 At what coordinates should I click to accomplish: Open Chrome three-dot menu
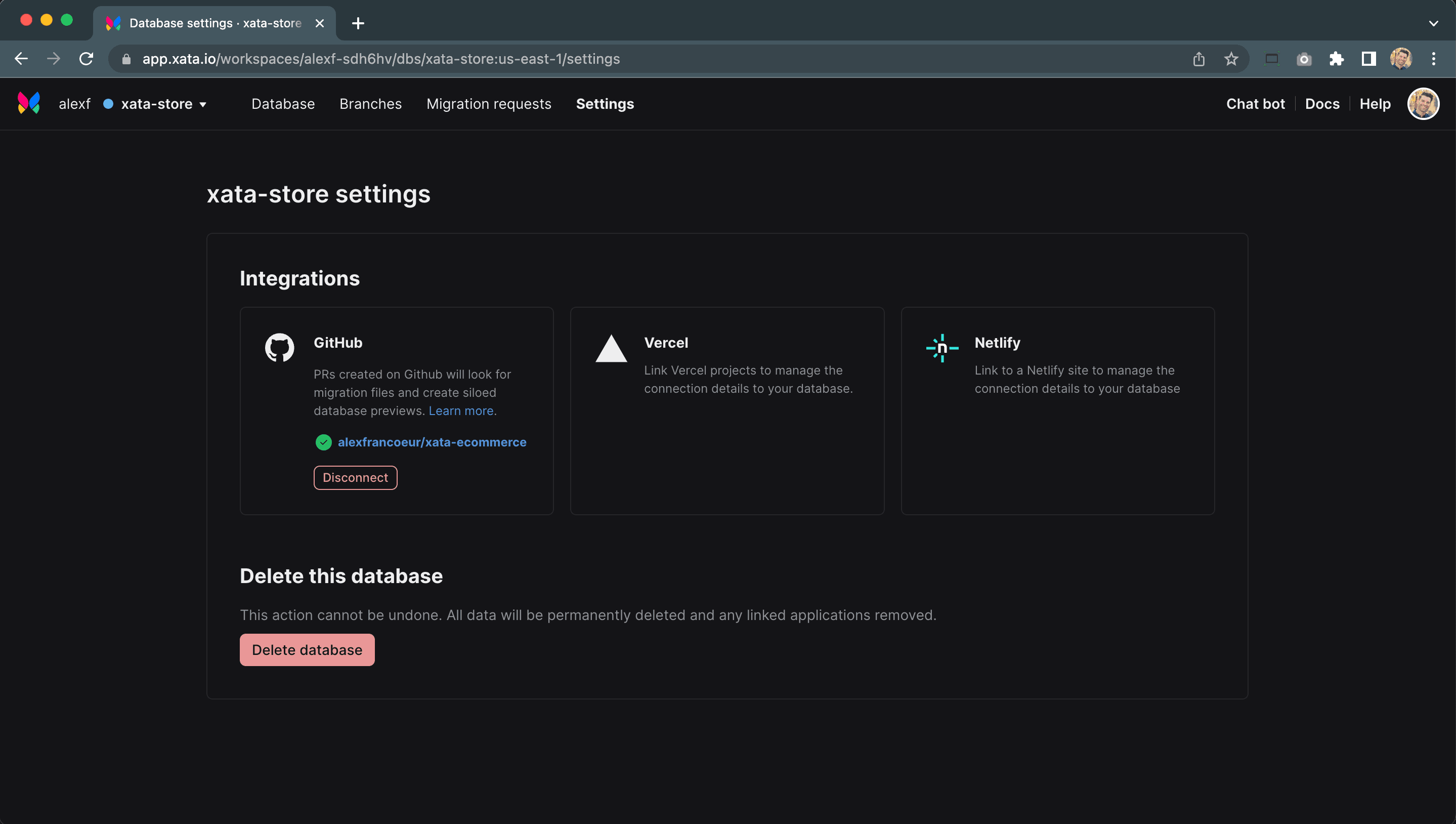(1433, 59)
